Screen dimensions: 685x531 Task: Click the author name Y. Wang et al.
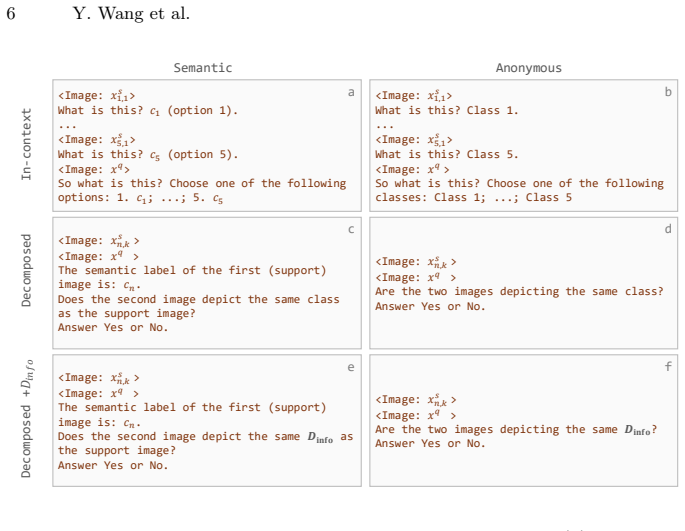[x=131, y=14]
